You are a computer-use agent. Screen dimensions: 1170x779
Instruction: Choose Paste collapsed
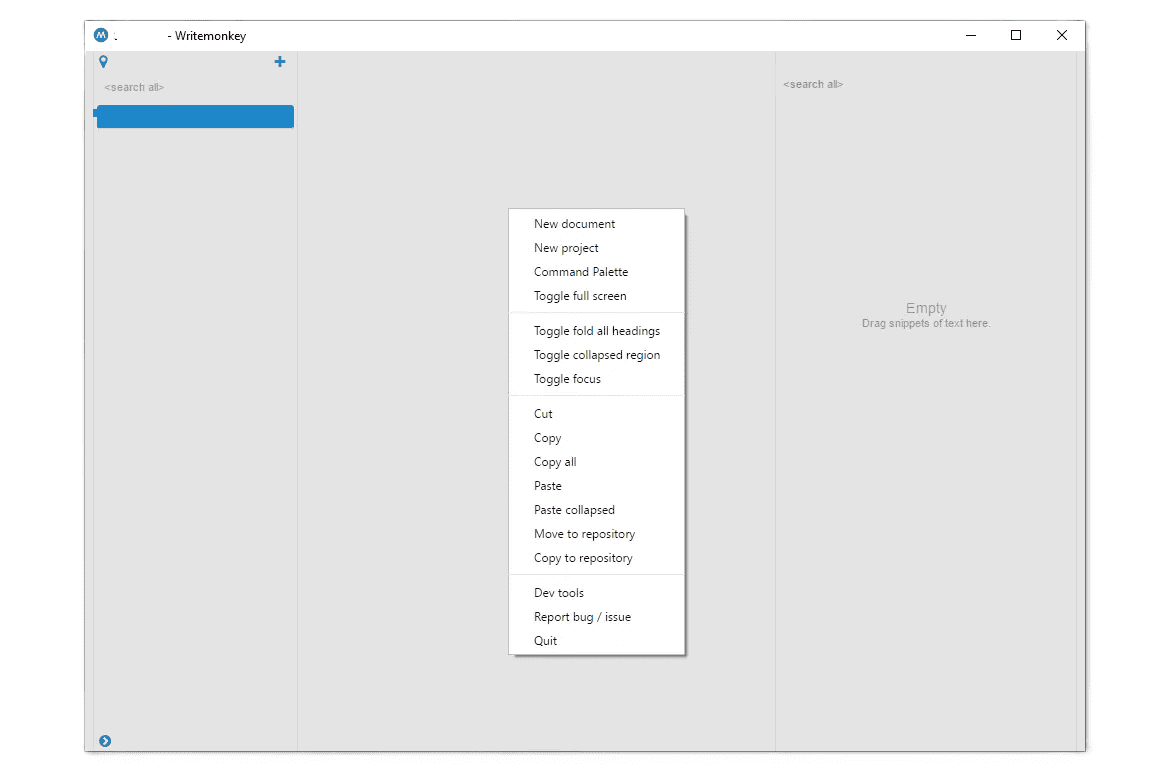tap(596, 510)
